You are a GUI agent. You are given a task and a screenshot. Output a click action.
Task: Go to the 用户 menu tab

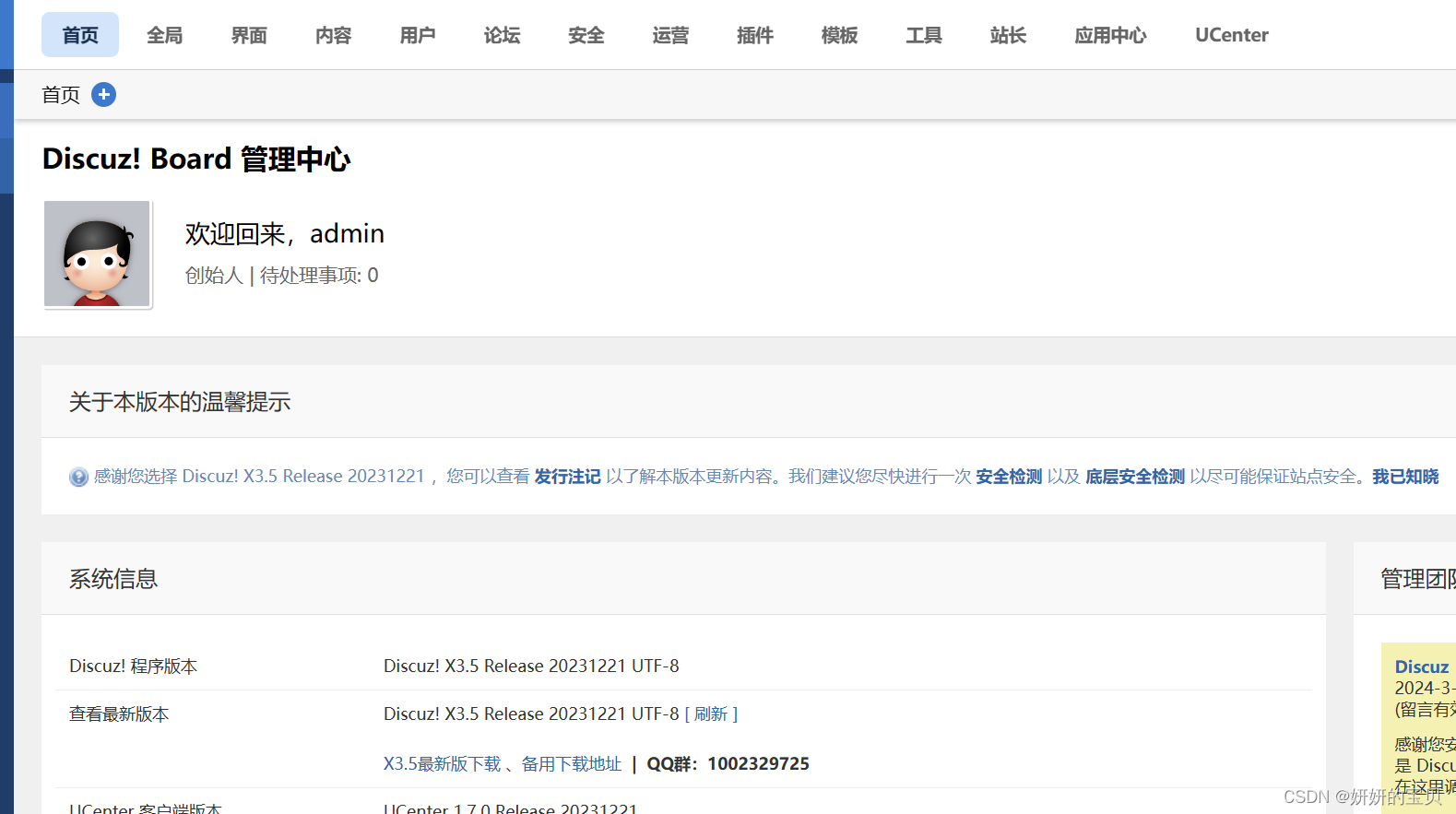point(418,35)
